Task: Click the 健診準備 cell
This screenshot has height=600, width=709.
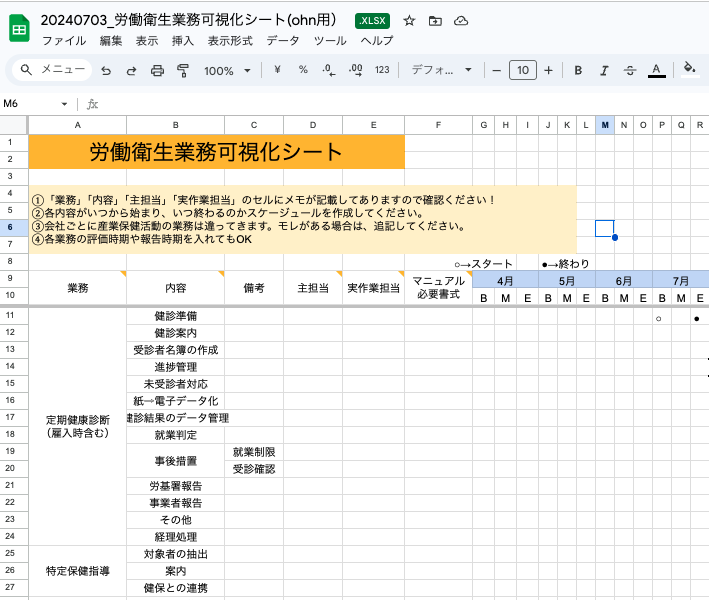Action: (x=175, y=316)
